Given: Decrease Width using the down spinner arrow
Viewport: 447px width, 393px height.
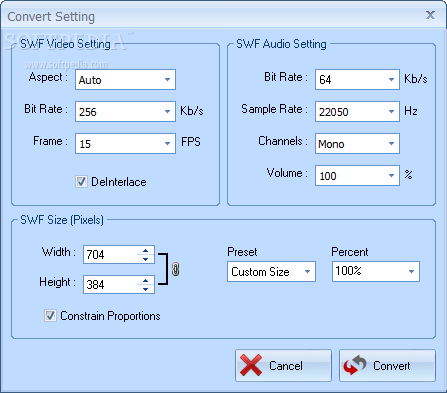Looking at the screenshot, I should pos(145,259).
